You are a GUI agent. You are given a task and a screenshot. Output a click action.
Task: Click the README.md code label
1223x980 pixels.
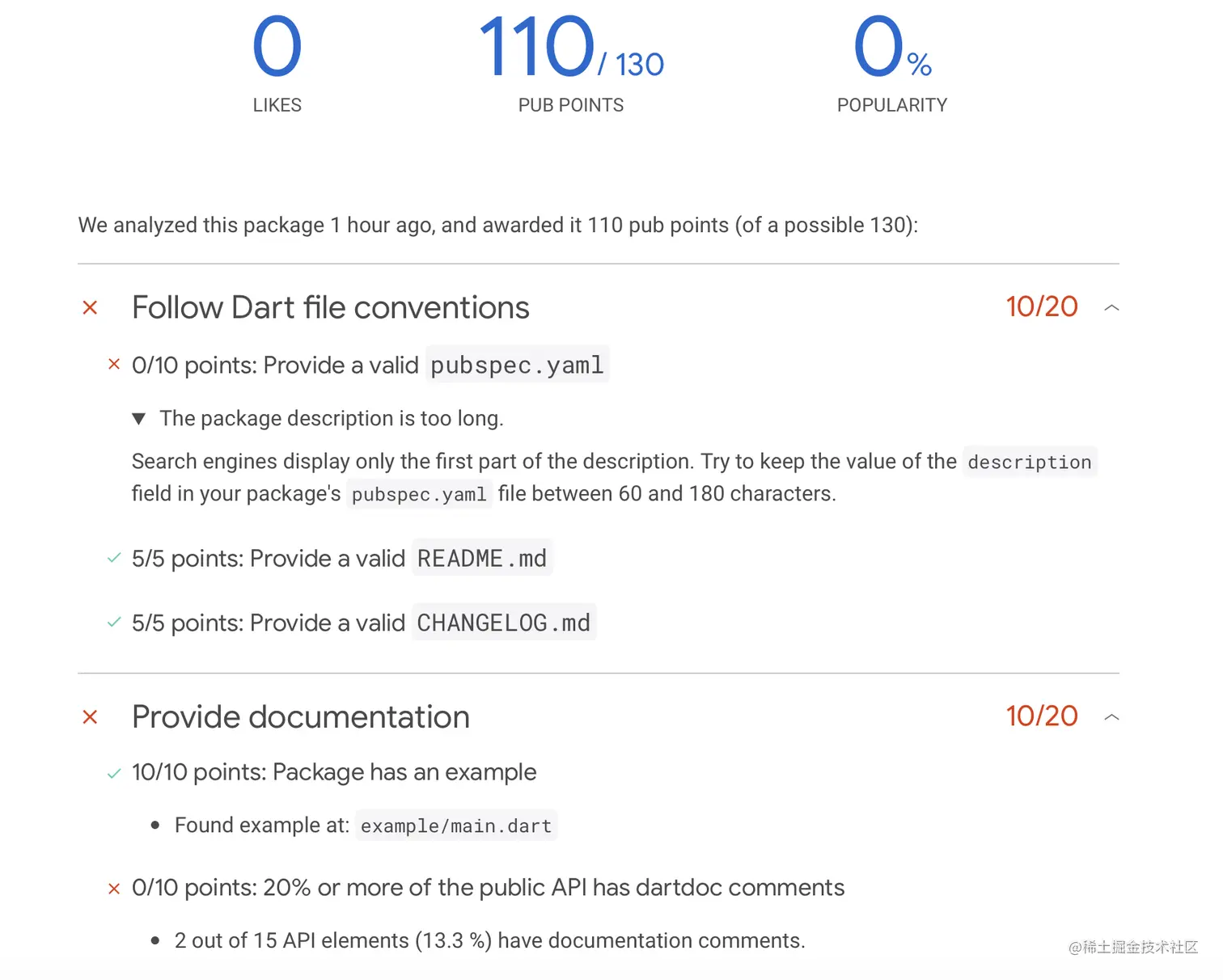pos(482,558)
